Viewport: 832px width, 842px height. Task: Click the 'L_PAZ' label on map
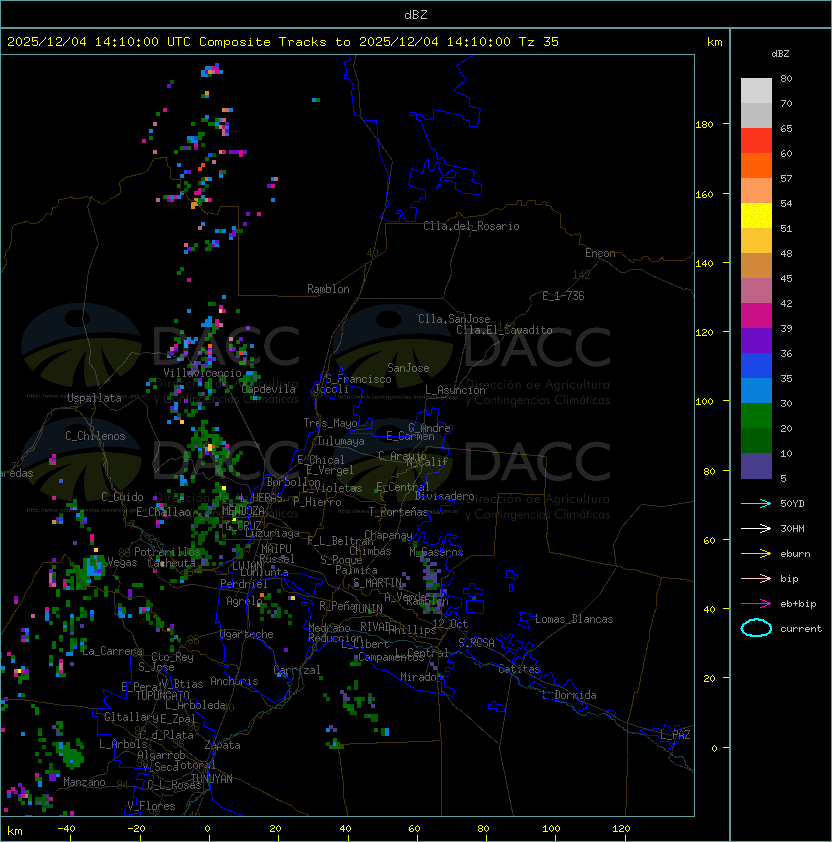[x=675, y=735]
